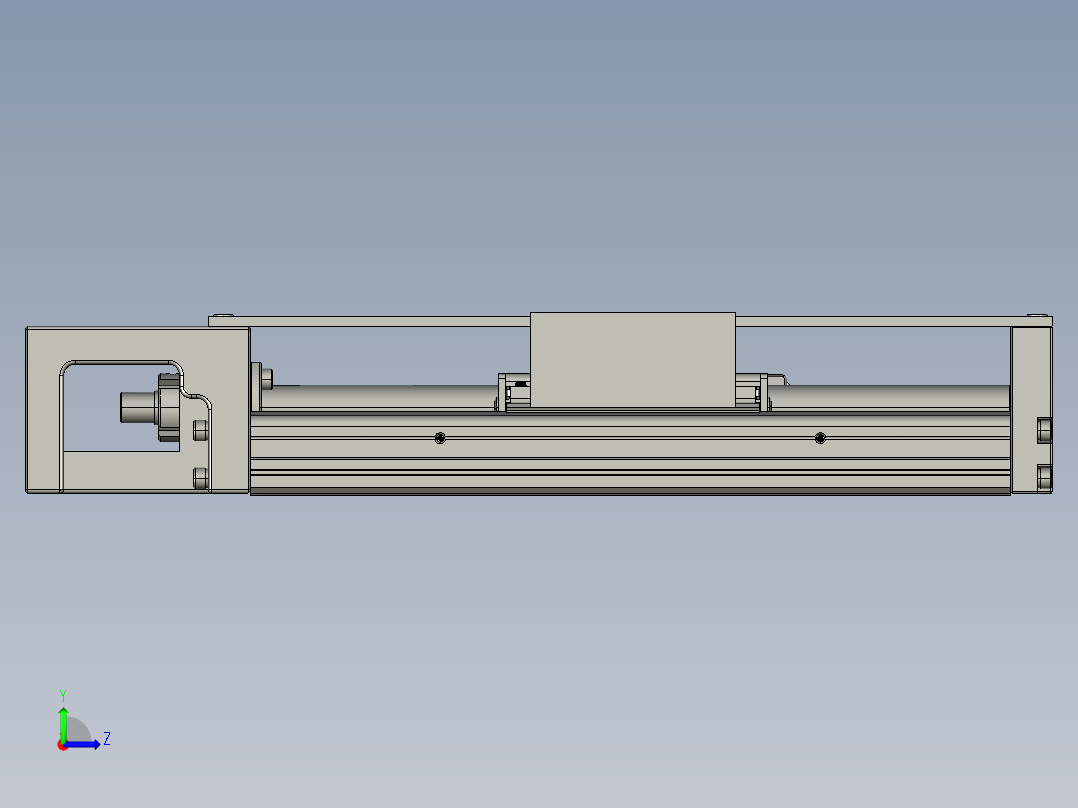Image resolution: width=1078 pixels, height=808 pixels.
Task: Pick the left set screw on the profile
Action: [440, 438]
